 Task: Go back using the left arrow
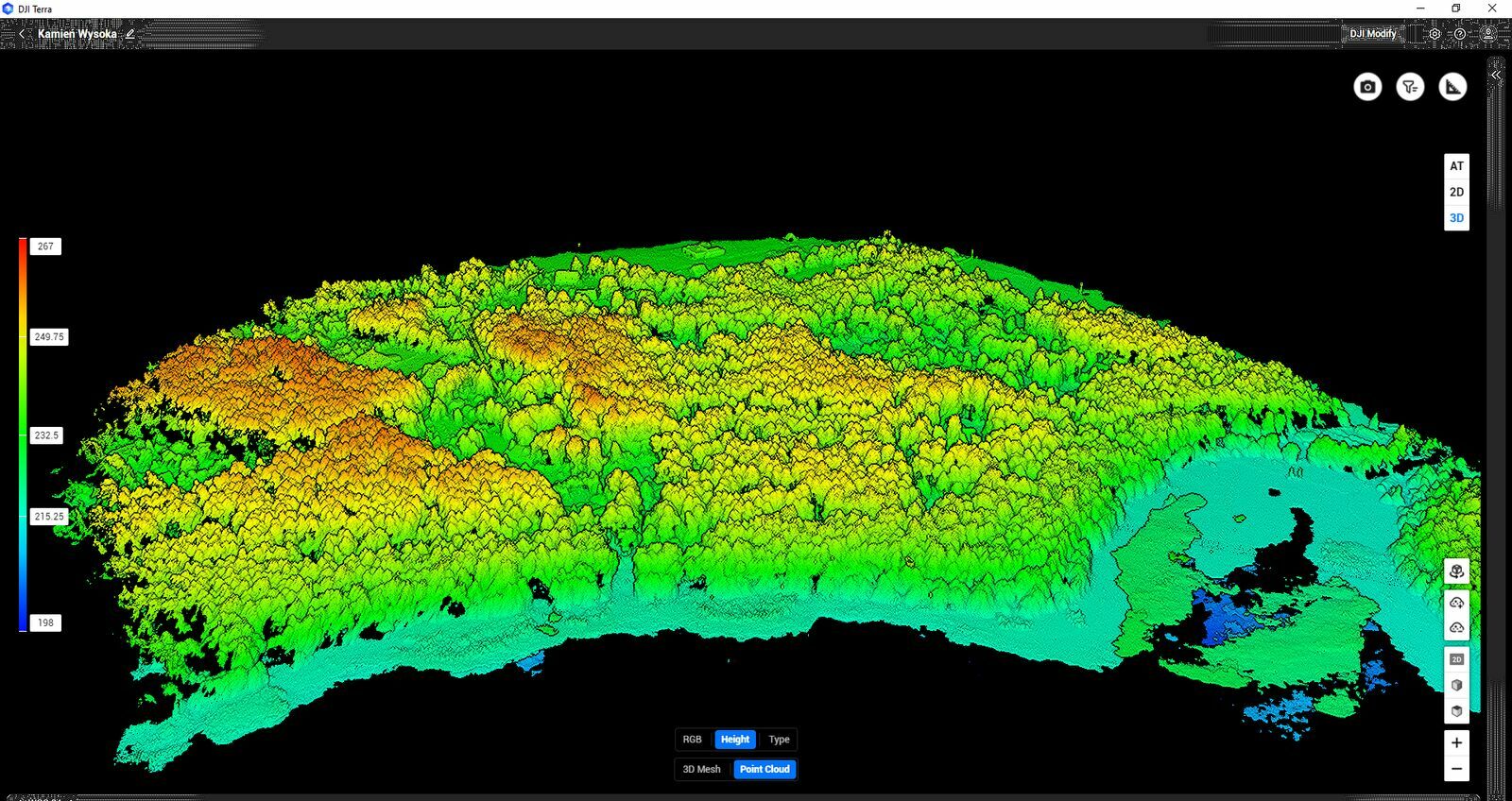pos(23,34)
